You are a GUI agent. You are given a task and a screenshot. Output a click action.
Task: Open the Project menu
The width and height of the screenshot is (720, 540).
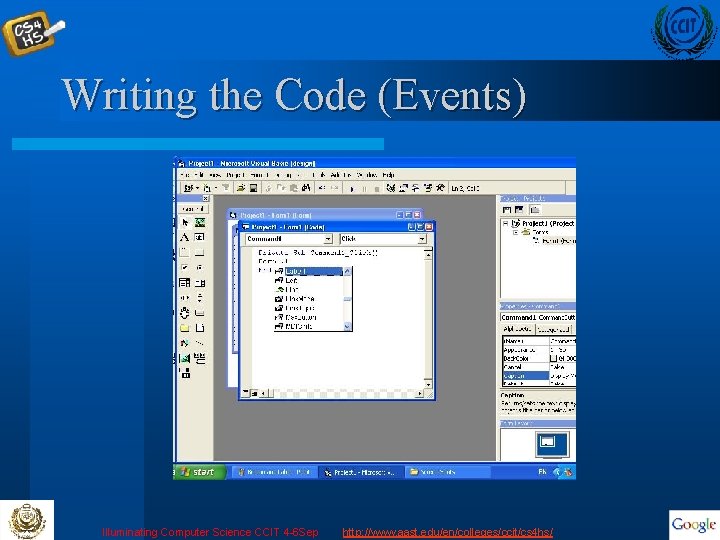(235, 175)
